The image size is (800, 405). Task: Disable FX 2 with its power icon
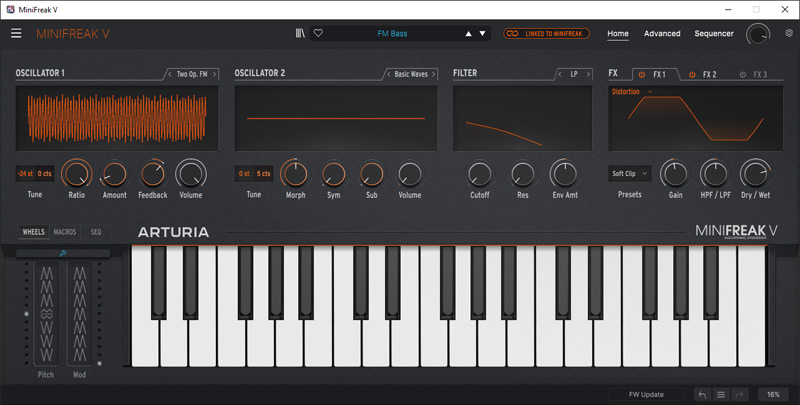tap(692, 74)
